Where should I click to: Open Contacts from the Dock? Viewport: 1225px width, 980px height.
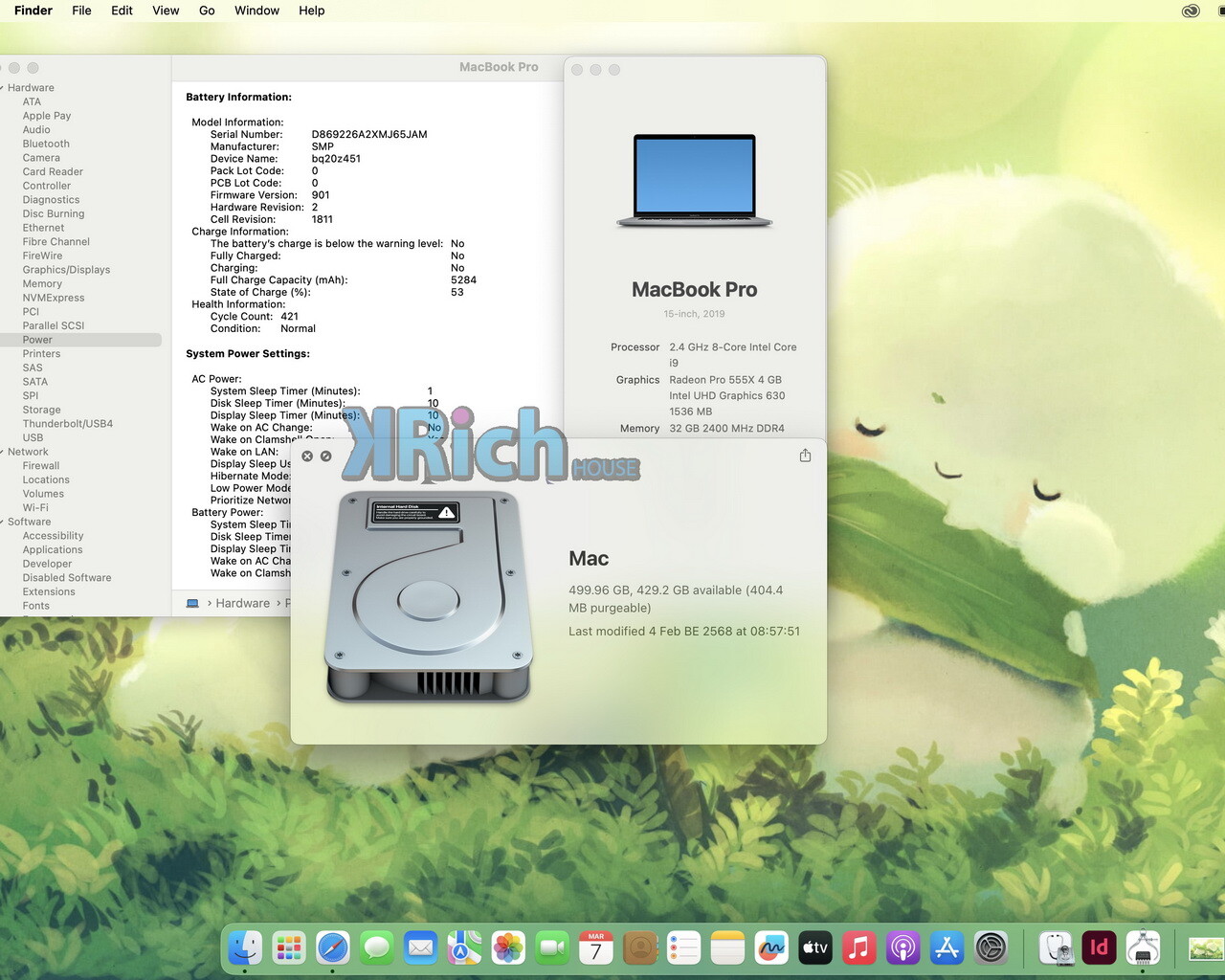pos(640,947)
